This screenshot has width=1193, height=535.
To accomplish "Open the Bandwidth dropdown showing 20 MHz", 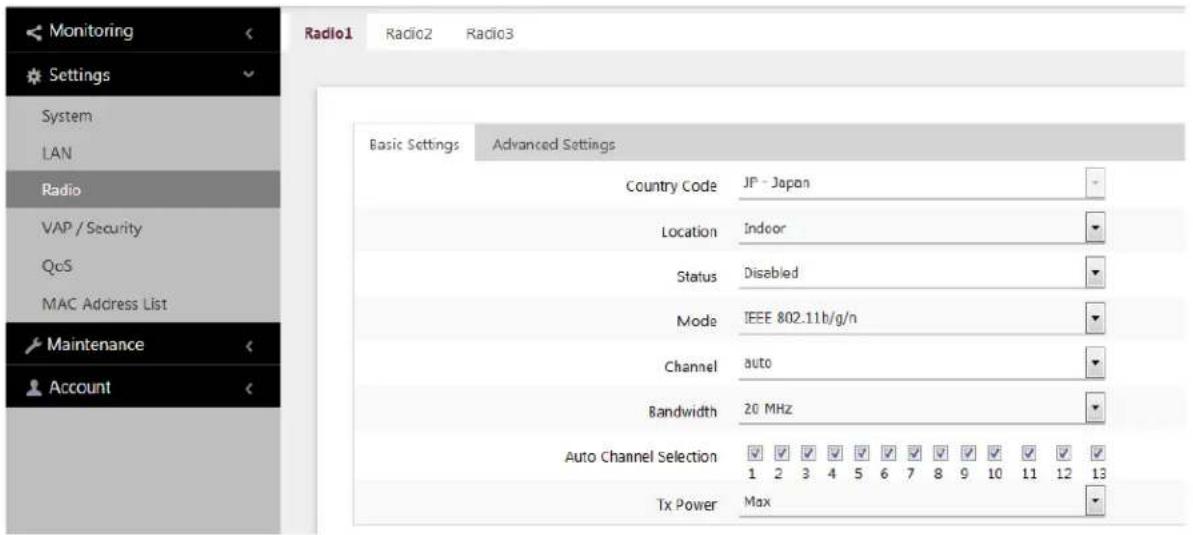I will pos(920,410).
